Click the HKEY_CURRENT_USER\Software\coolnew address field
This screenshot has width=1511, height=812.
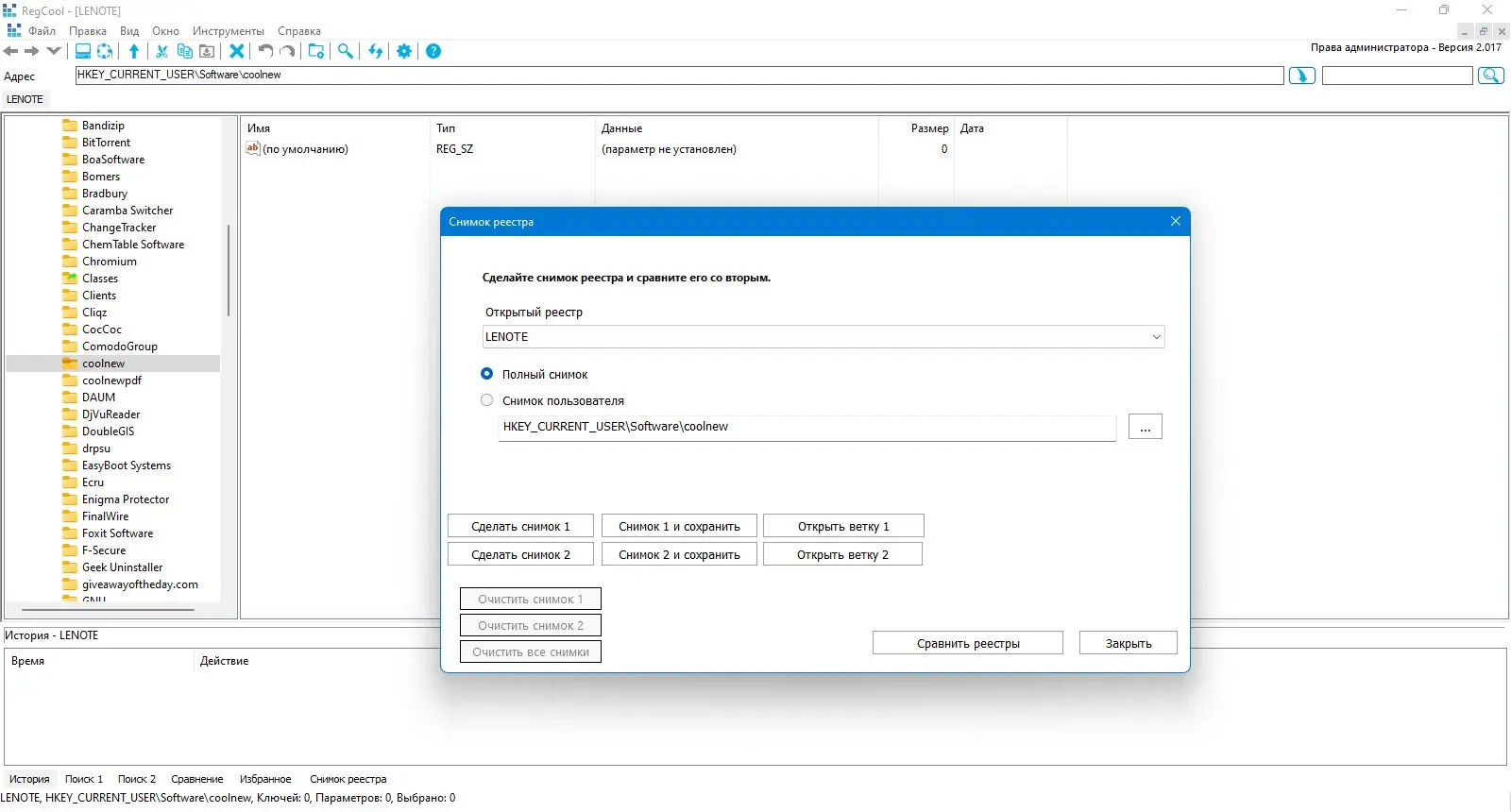[x=680, y=75]
